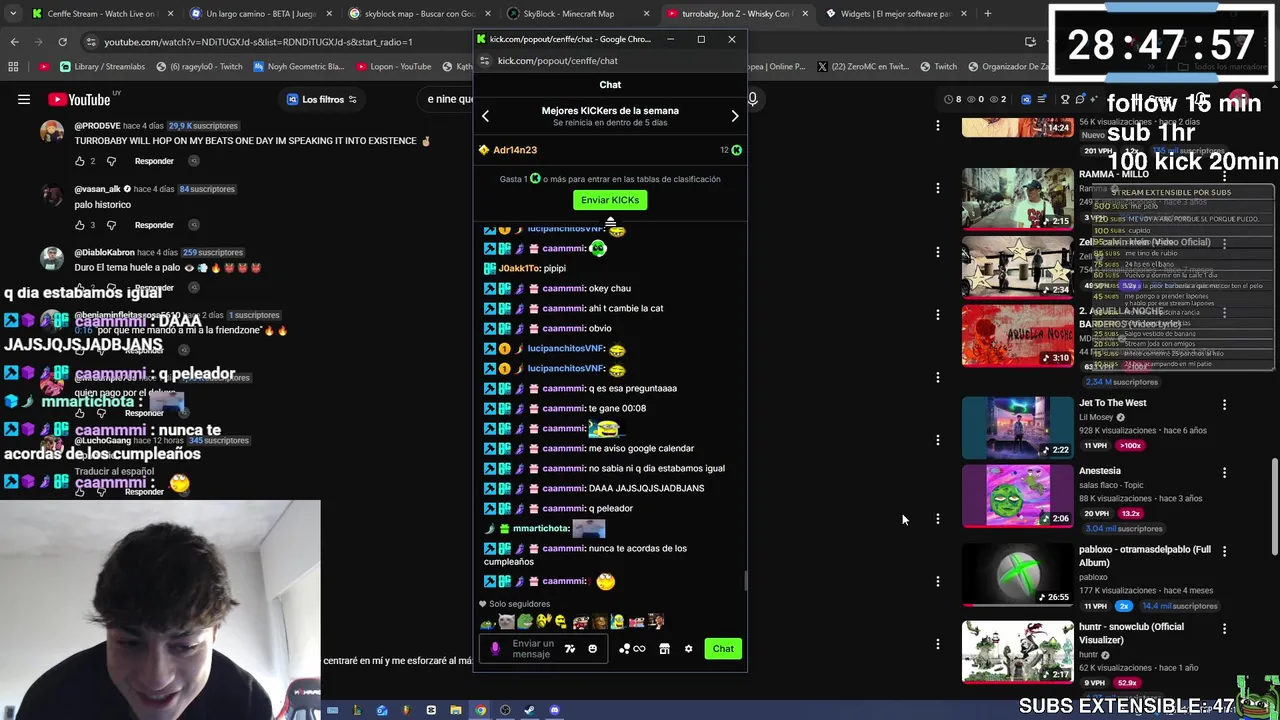Open chat settings gear icon
This screenshot has width=1280, height=720.
(688, 649)
